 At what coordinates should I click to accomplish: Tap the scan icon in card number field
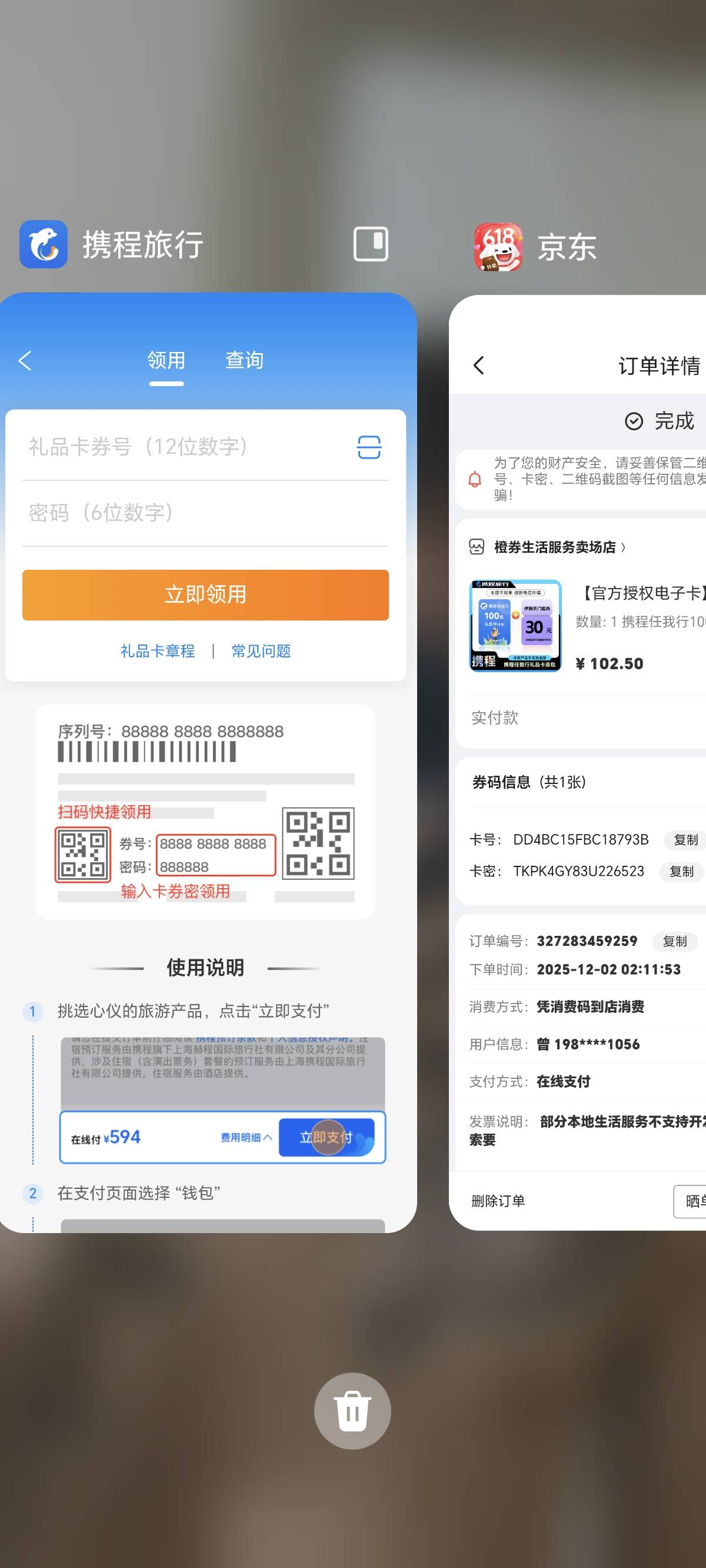[369, 447]
